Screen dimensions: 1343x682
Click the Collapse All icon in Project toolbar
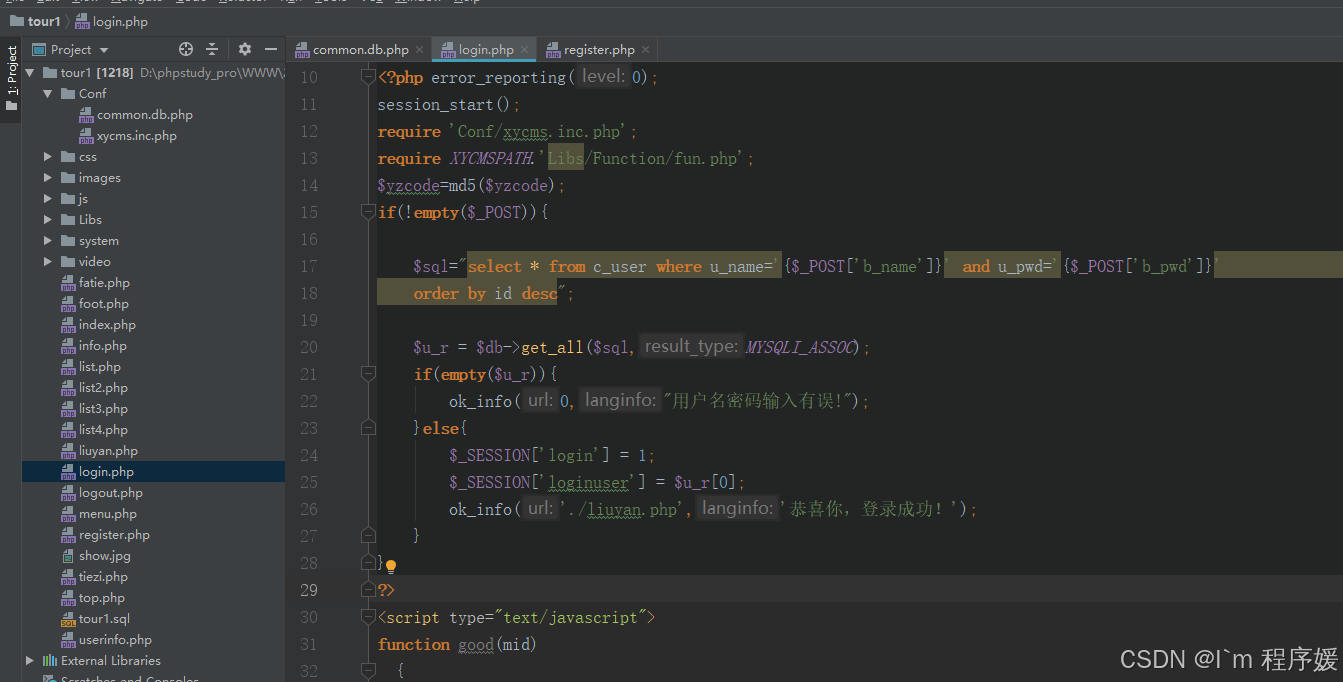pyautogui.click(x=211, y=48)
